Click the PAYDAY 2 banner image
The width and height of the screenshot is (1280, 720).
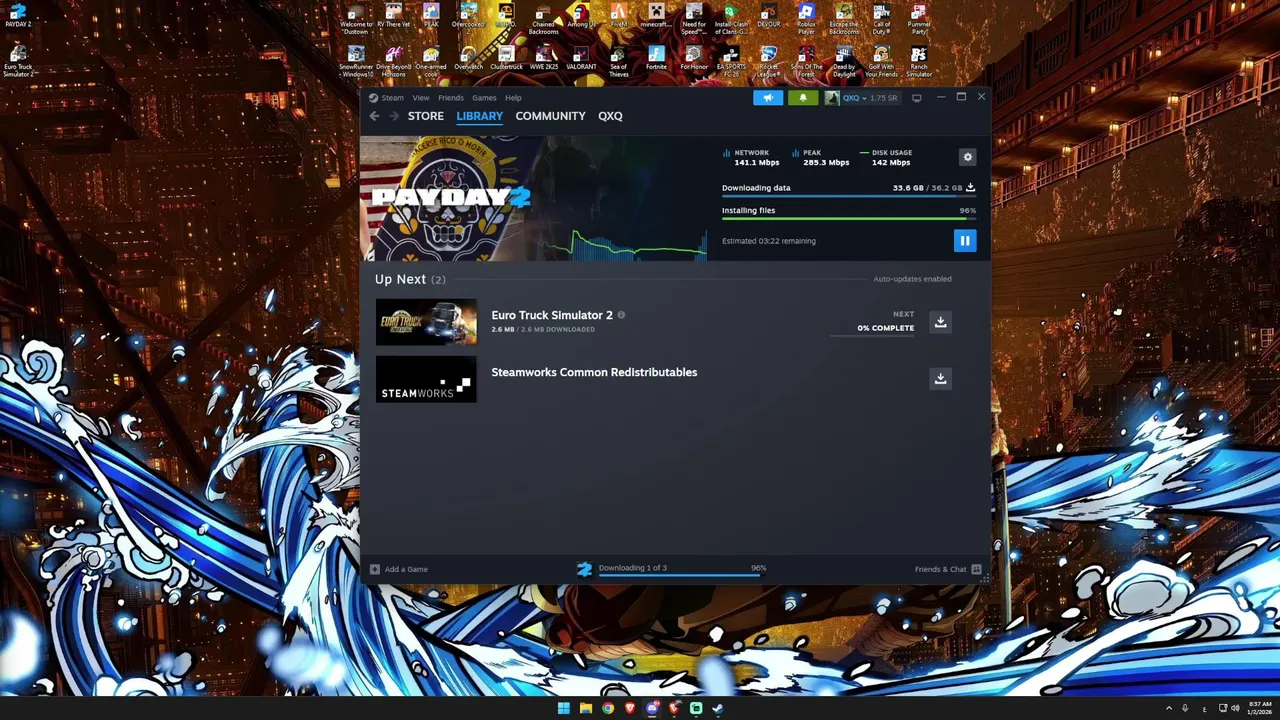coord(534,198)
